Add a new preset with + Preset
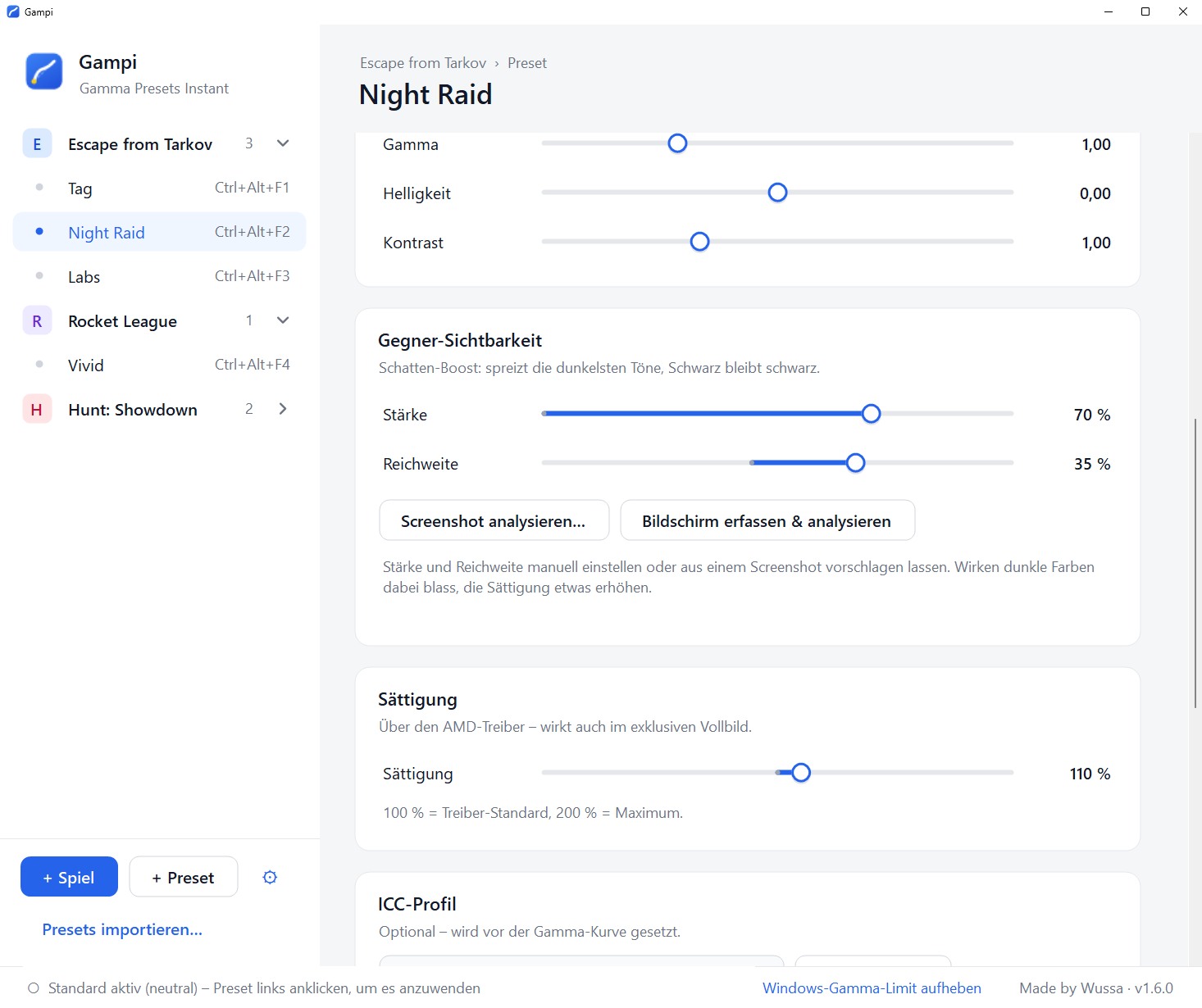 click(184, 877)
